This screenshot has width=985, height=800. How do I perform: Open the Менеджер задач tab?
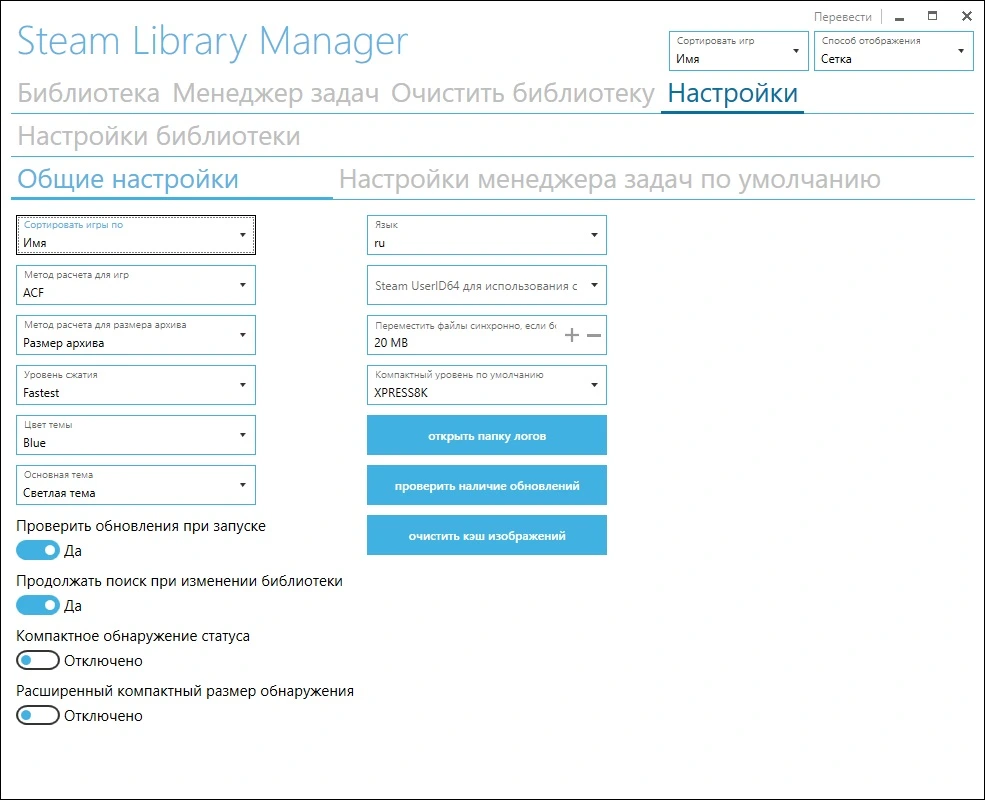[x=276, y=93]
